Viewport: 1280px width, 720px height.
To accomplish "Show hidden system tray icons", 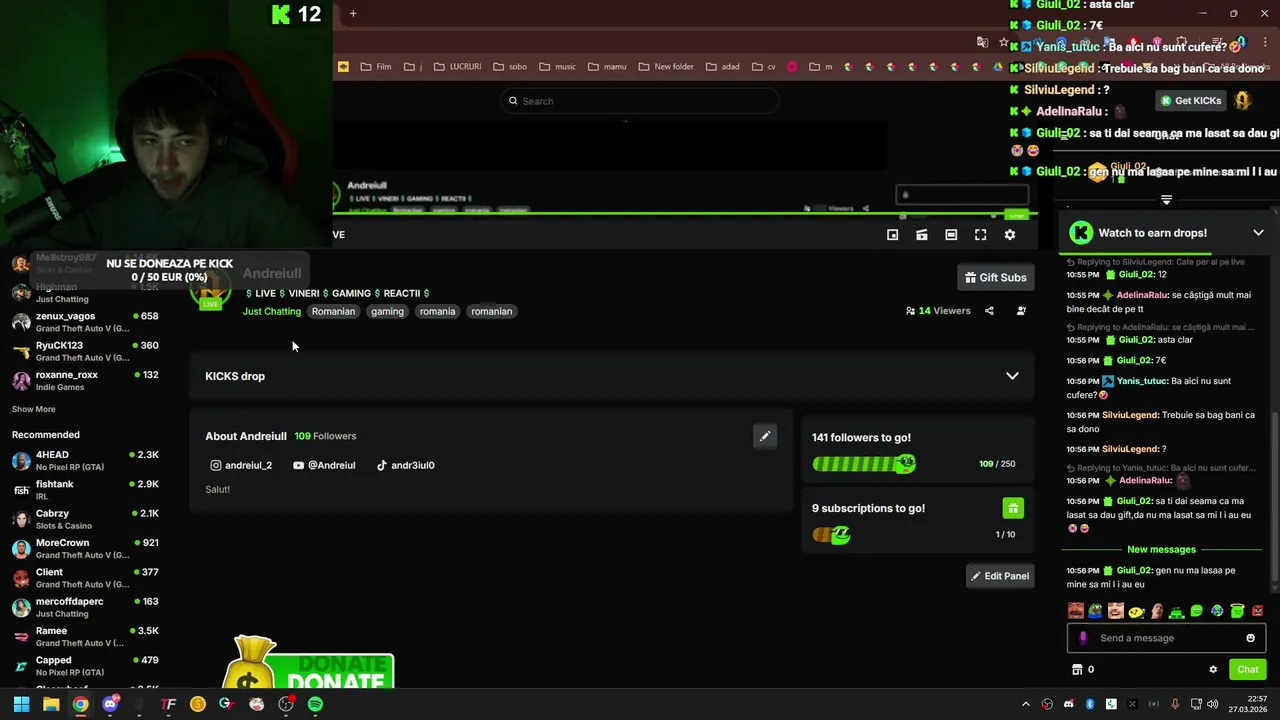I will (1025, 704).
